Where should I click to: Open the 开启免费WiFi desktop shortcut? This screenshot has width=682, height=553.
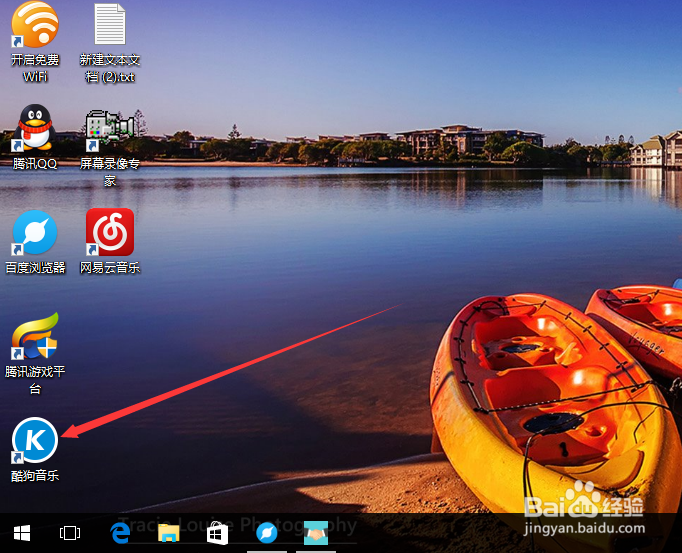coord(35,24)
